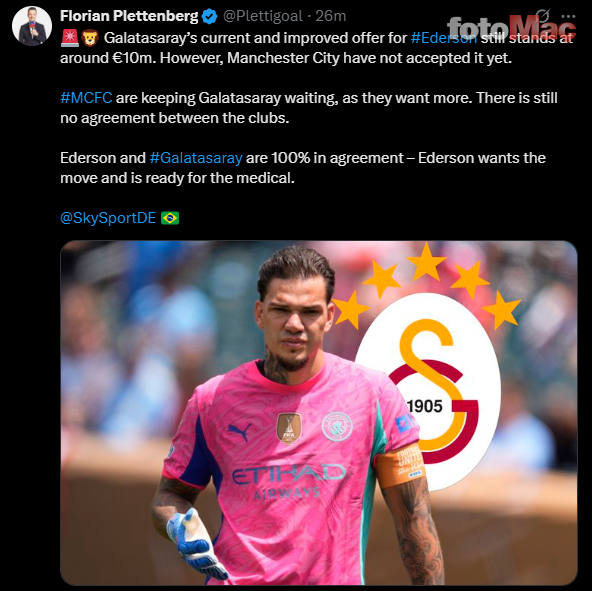Open the three-dot more options menu

click(568, 16)
